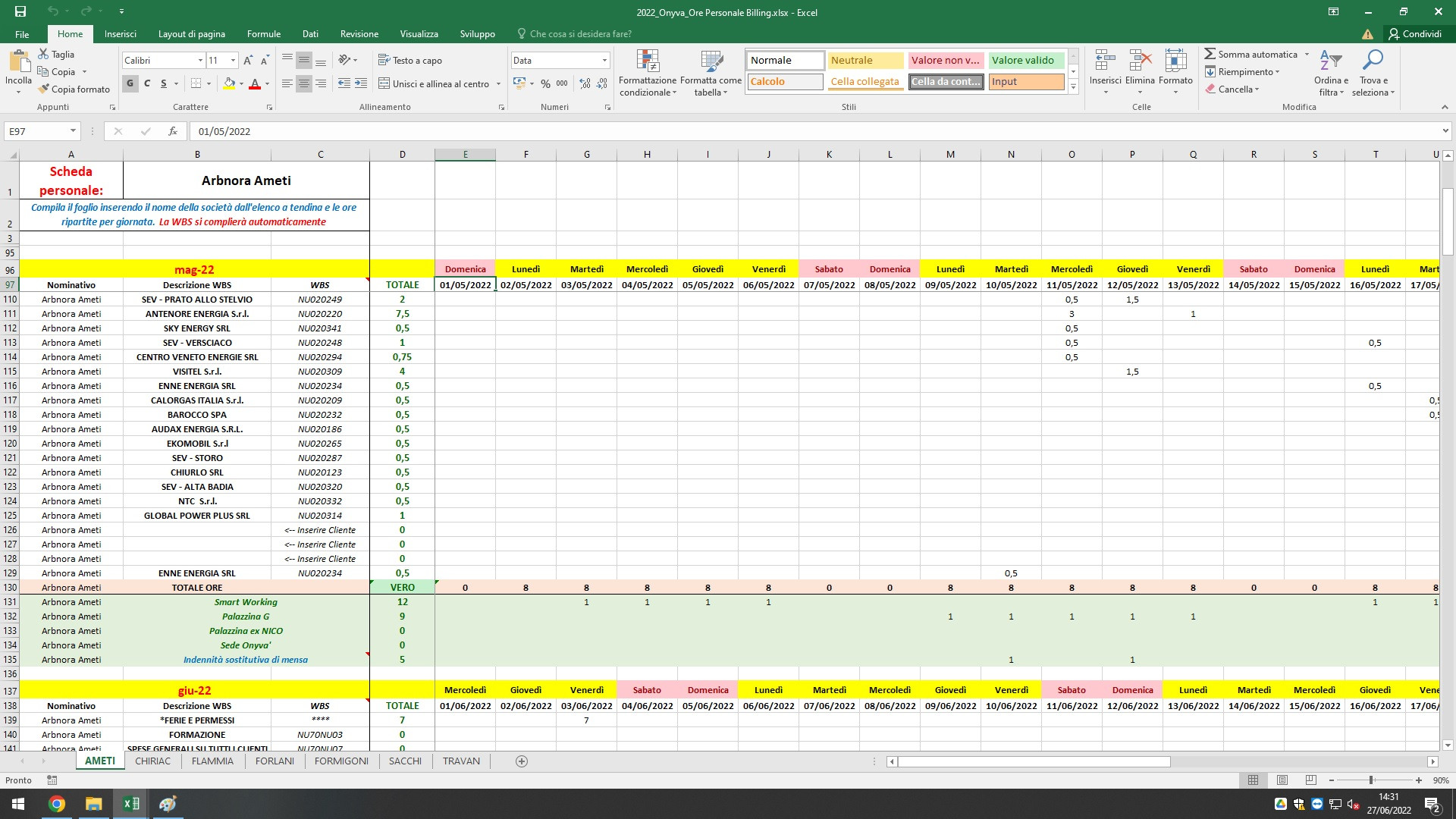Image resolution: width=1456 pixels, height=819 pixels.
Task: Toggle center horizontal alignment
Action: point(303,83)
